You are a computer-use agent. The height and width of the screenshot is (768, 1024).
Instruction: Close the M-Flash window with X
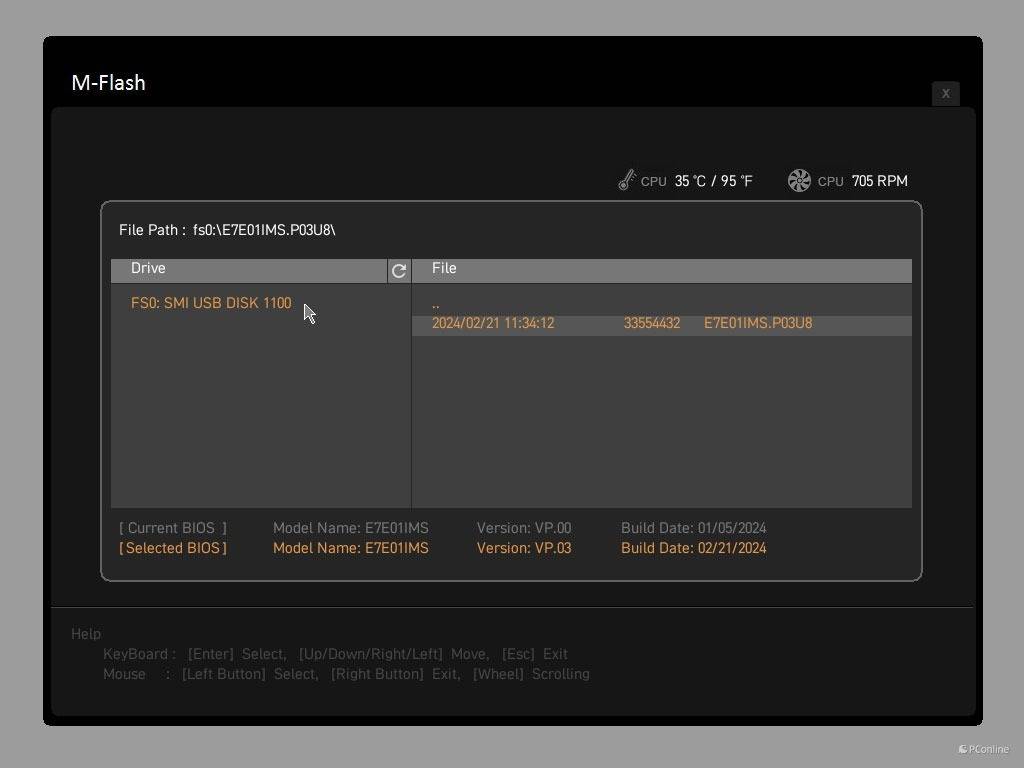945,93
